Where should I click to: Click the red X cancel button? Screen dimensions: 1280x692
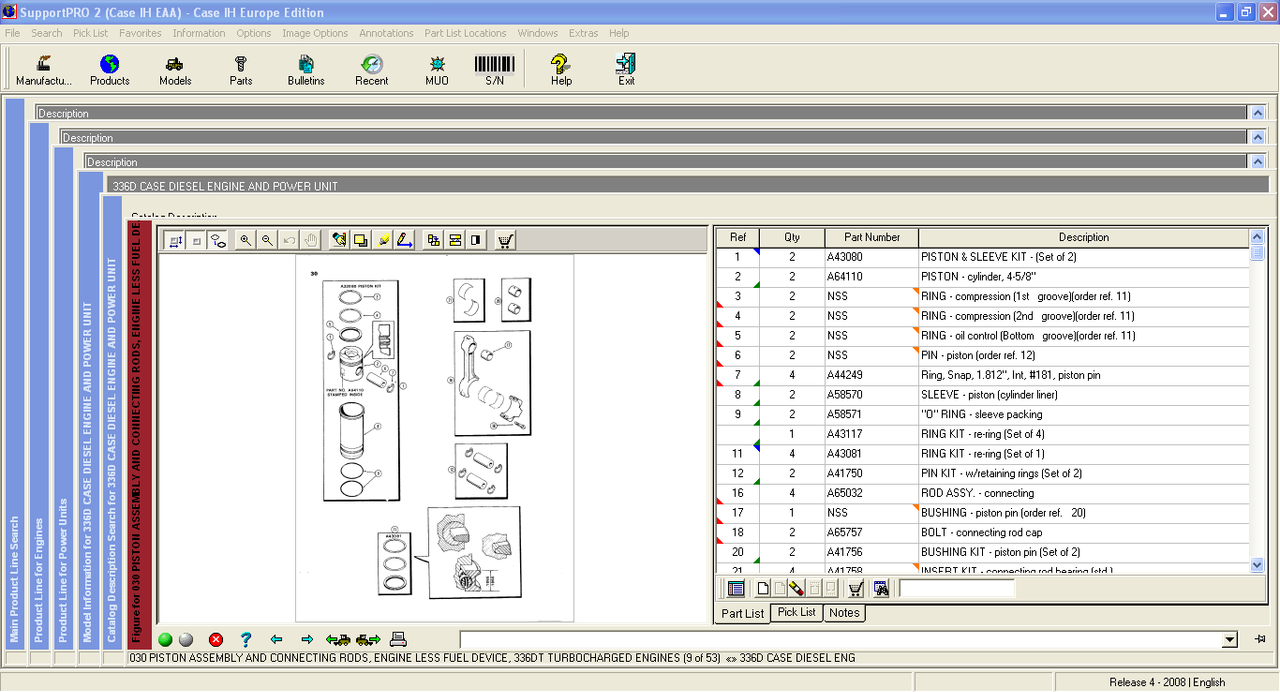tap(216, 640)
